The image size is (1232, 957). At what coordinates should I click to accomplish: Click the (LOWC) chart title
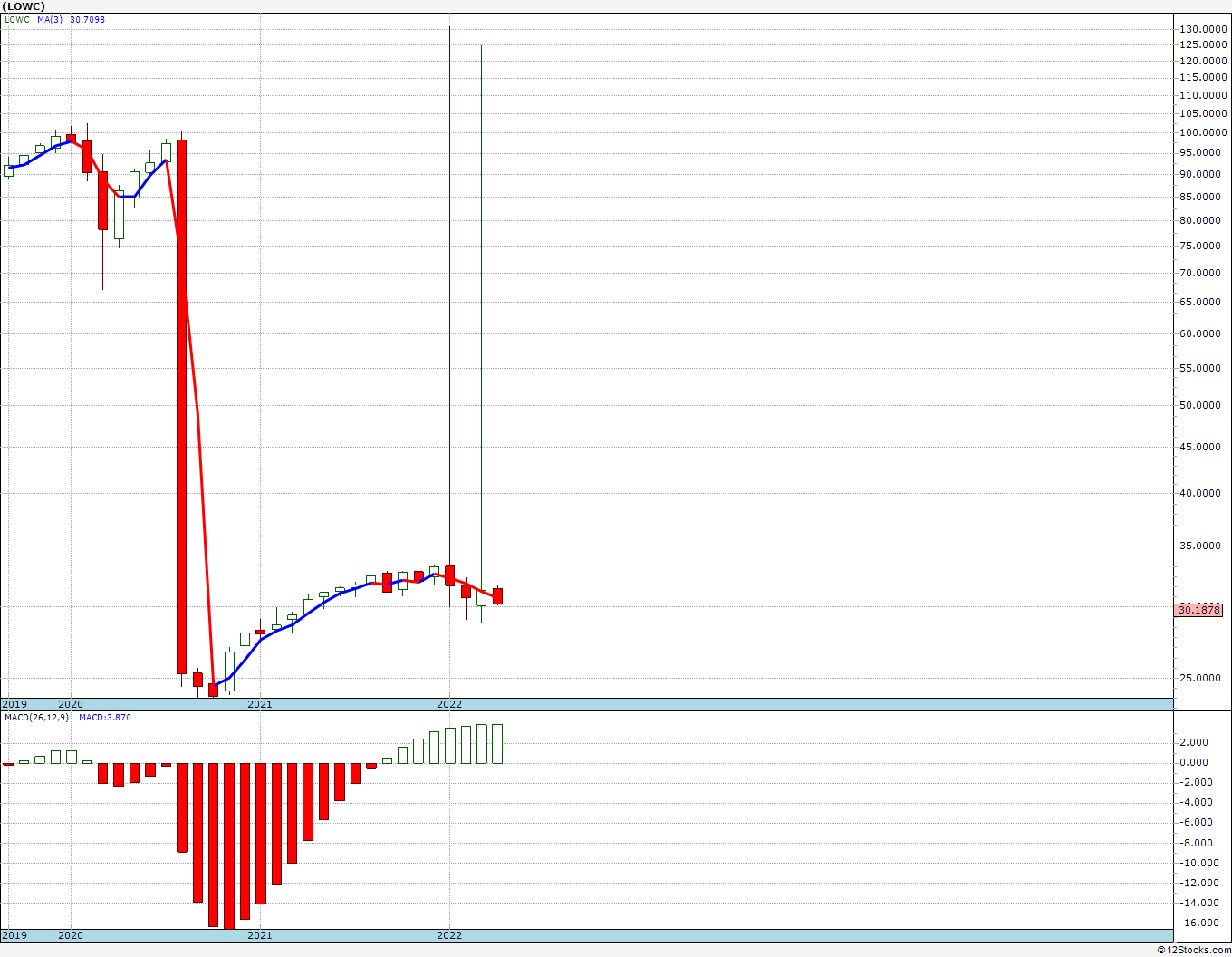pyautogui.click(x=24, y=5)
